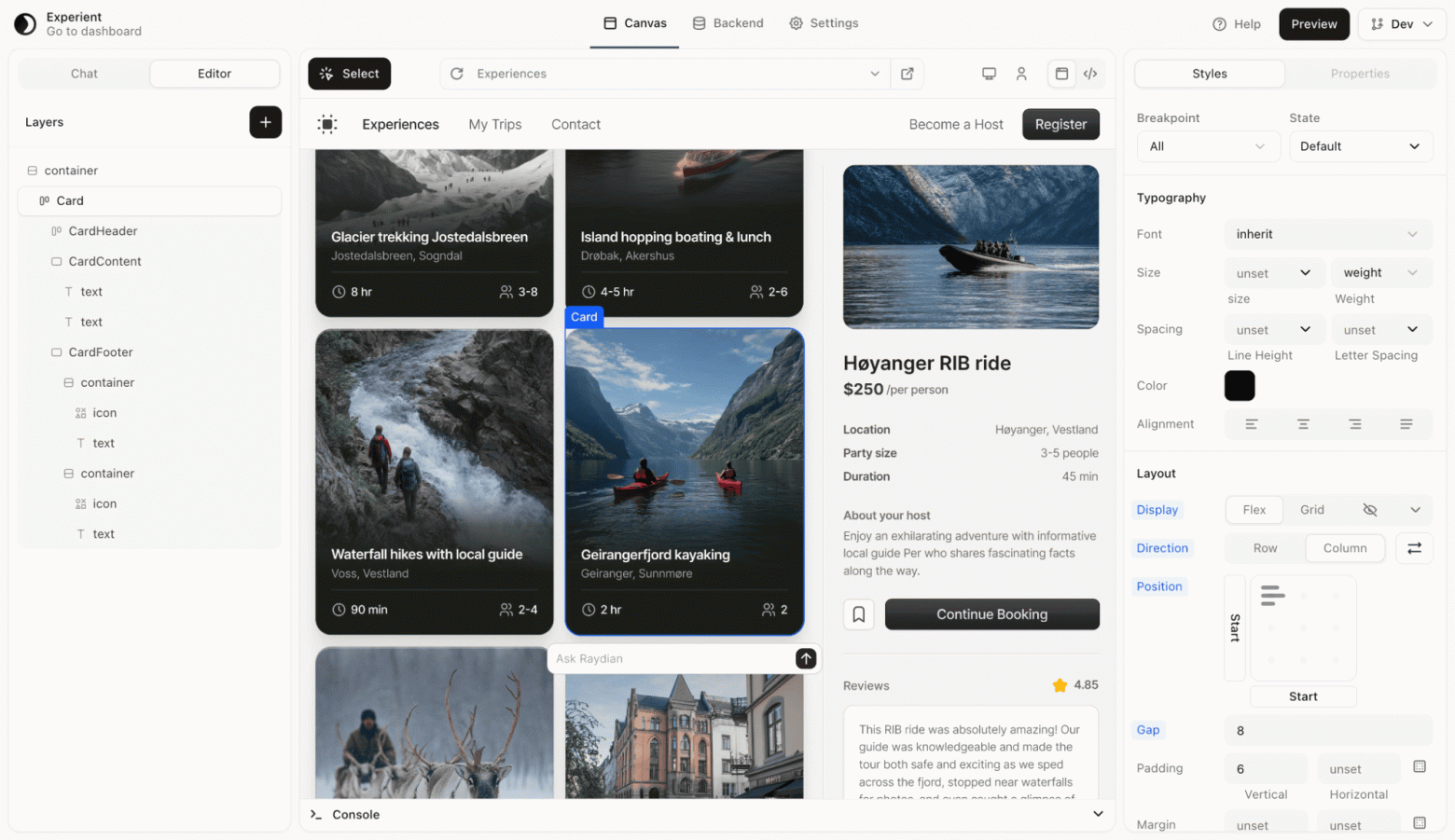Expand the Console panel
This screenshot has width=1455, height=840.
point(1099,814)
